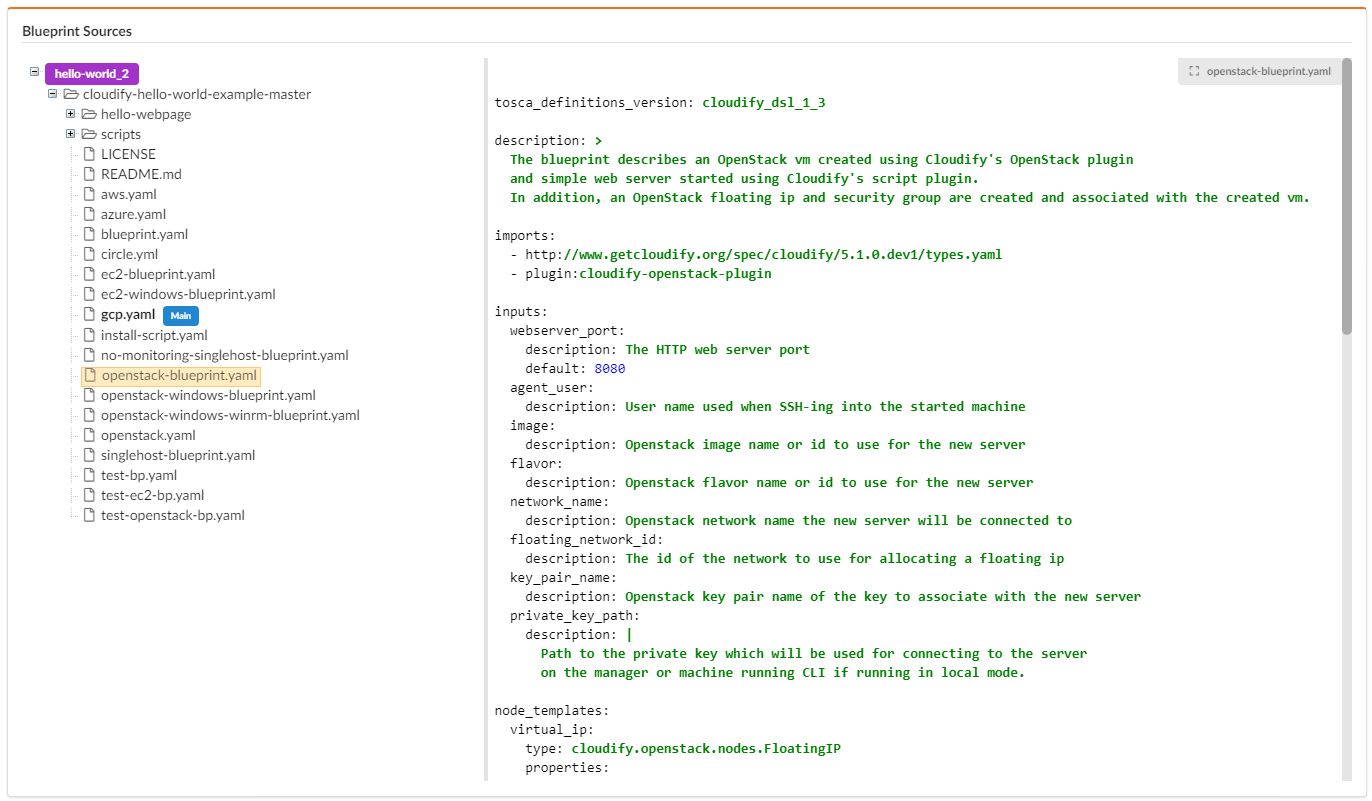Image resolution: width=1372 pixels, height=801 pixels.
Task: Expand the scripts folder
Action: pos(71,133)
